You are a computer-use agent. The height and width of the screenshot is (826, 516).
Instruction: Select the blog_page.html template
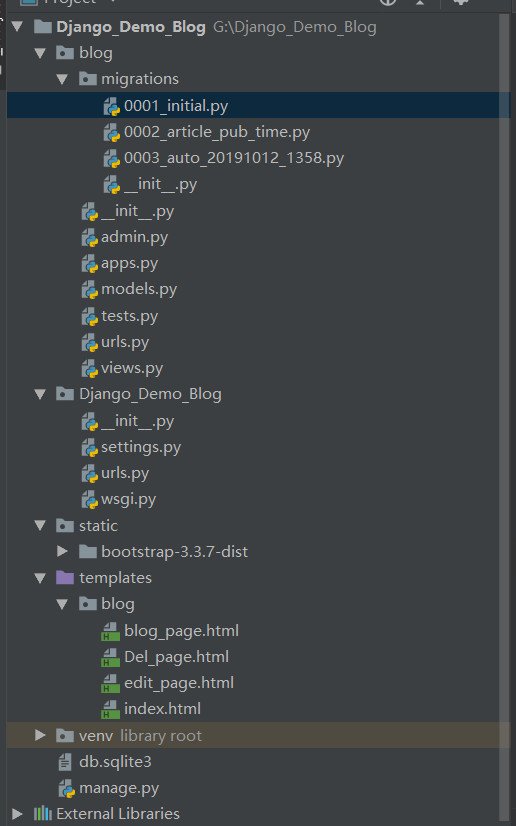click(181, 631)
